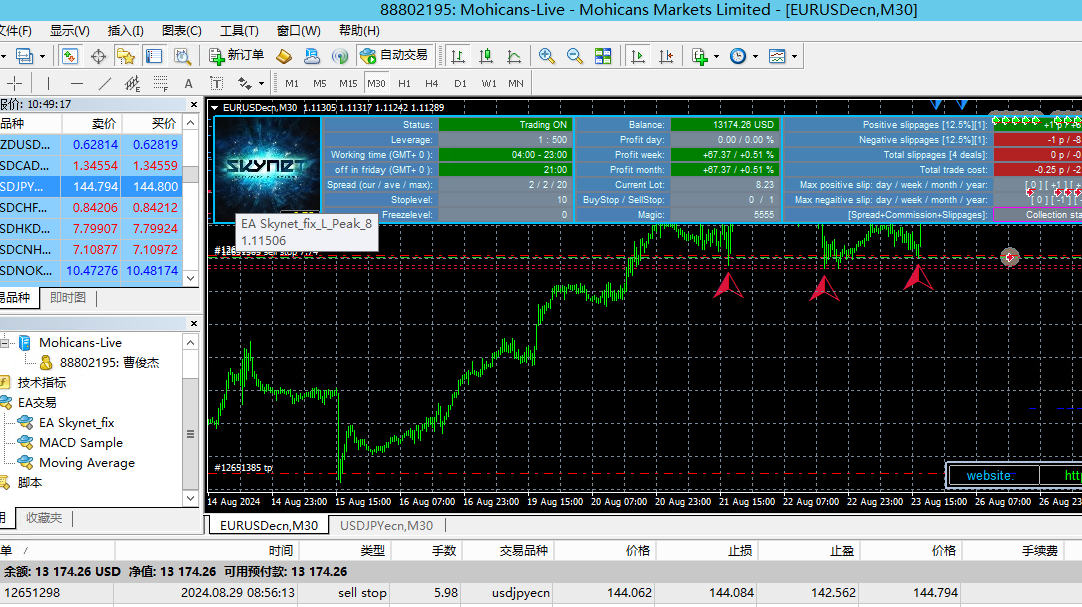Open the 帮助(H) help menu

pos(359,30)
